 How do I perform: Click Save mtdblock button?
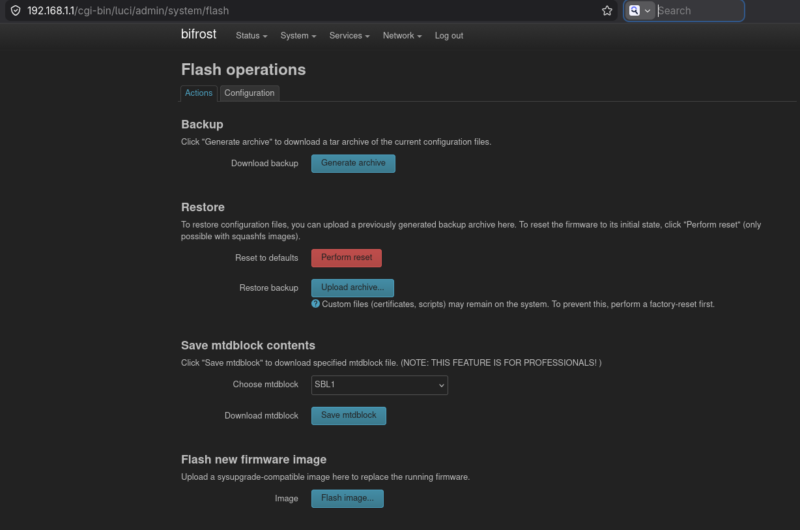click(348, 416)
